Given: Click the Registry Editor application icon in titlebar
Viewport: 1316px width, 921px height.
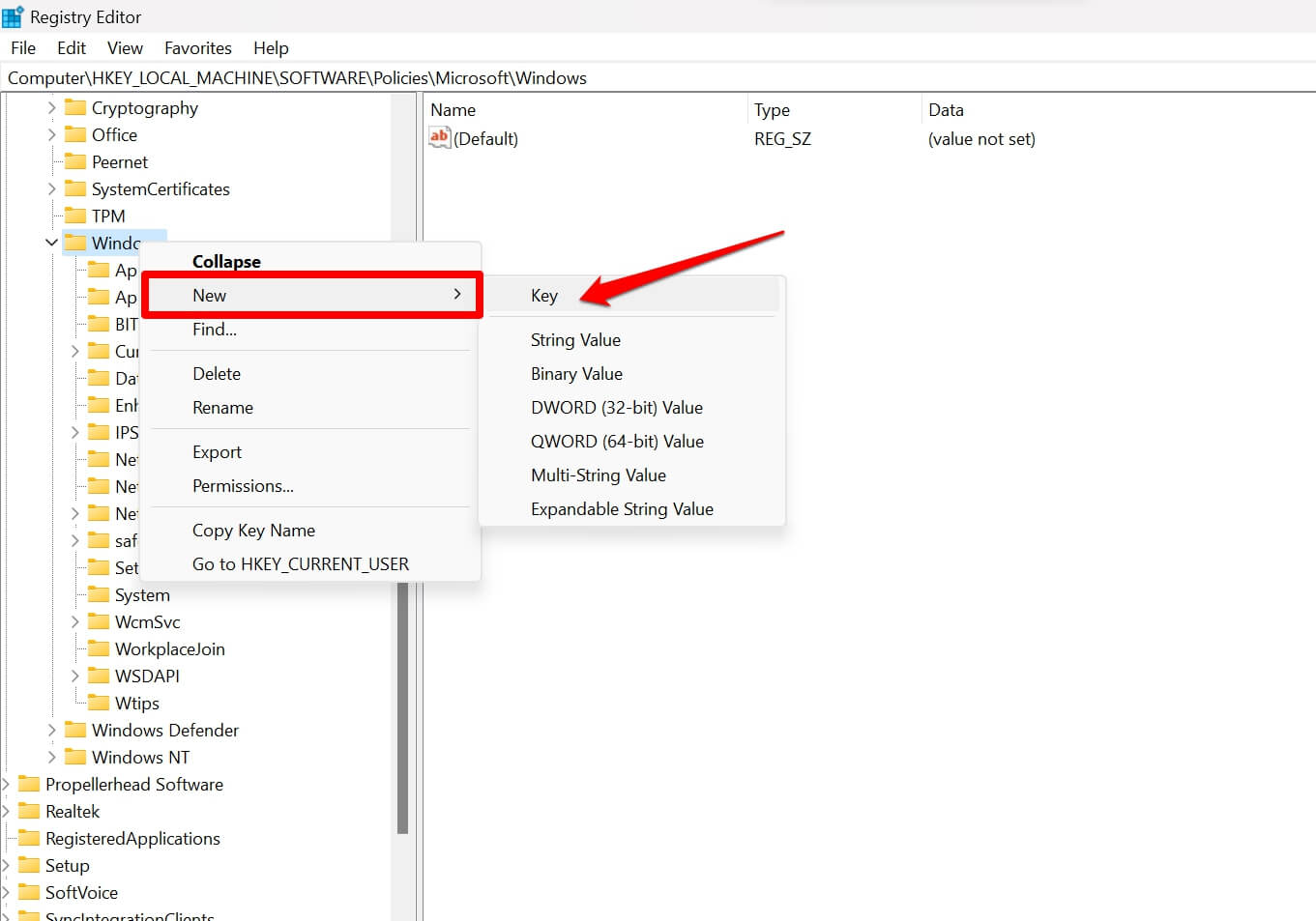Looking at the screenshot, I should 12,15.
